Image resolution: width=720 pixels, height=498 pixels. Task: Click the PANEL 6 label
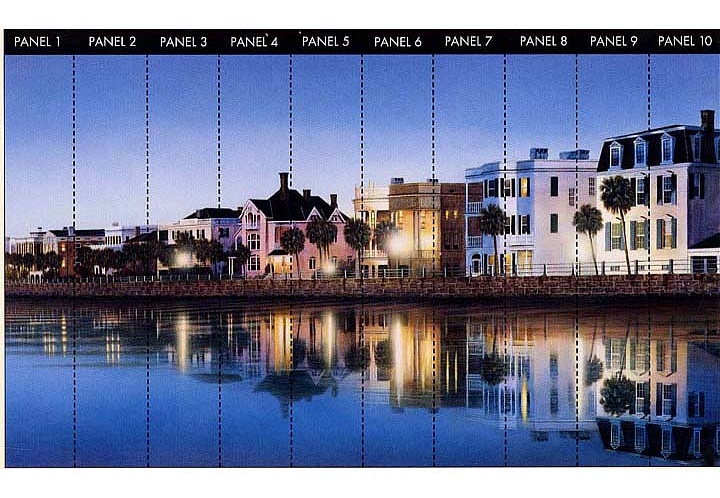point(398,42)
